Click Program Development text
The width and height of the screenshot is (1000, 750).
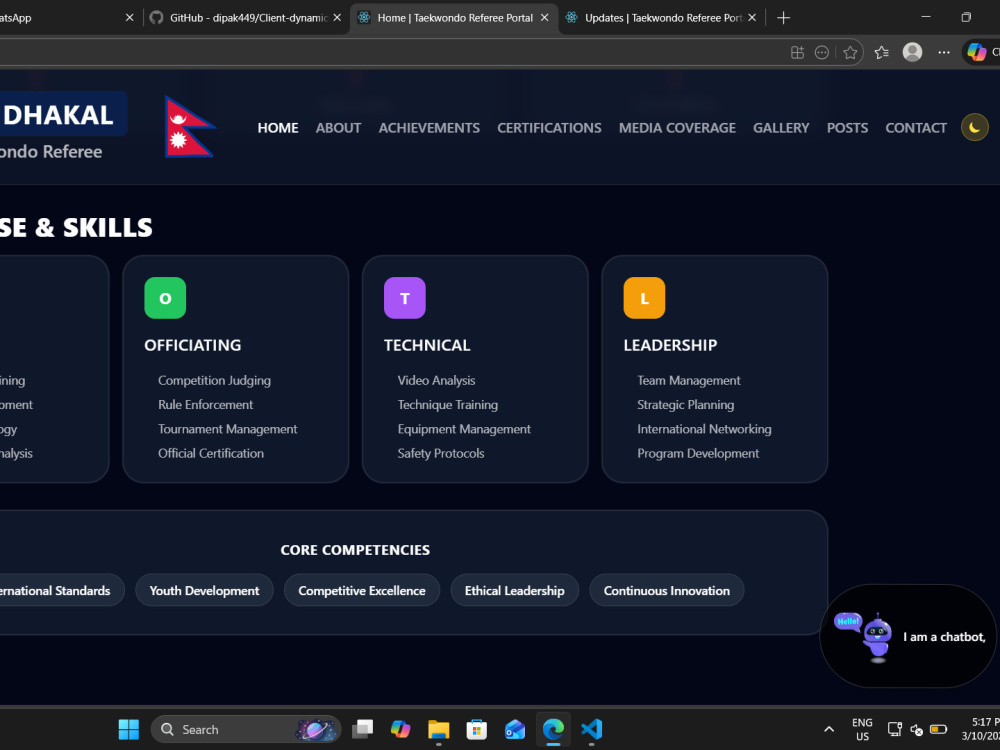(698, 453)
